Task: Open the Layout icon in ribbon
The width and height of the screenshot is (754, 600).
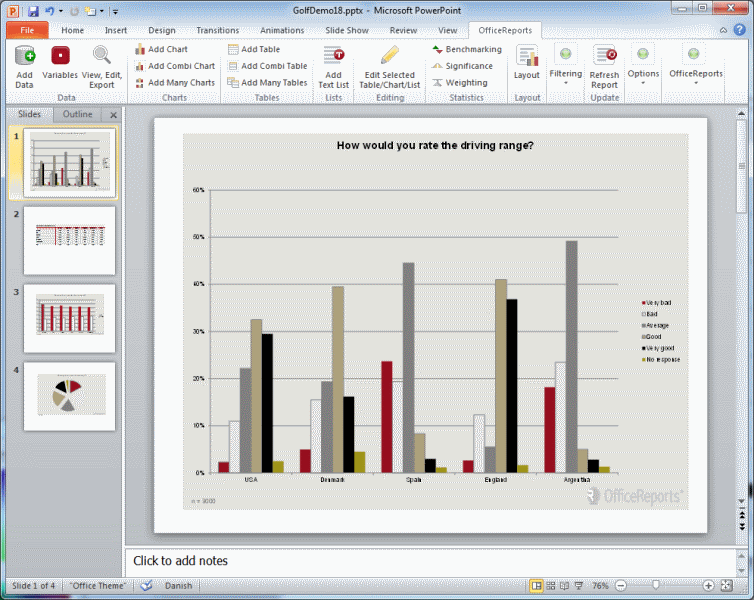Action: pos(527,56)
